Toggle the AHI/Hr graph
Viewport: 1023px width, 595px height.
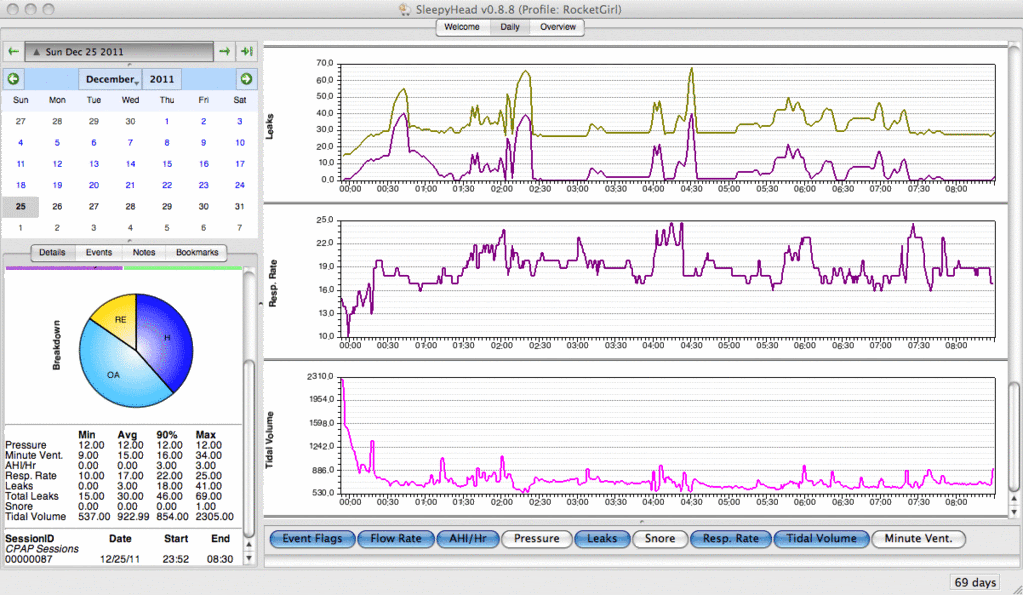468,539
